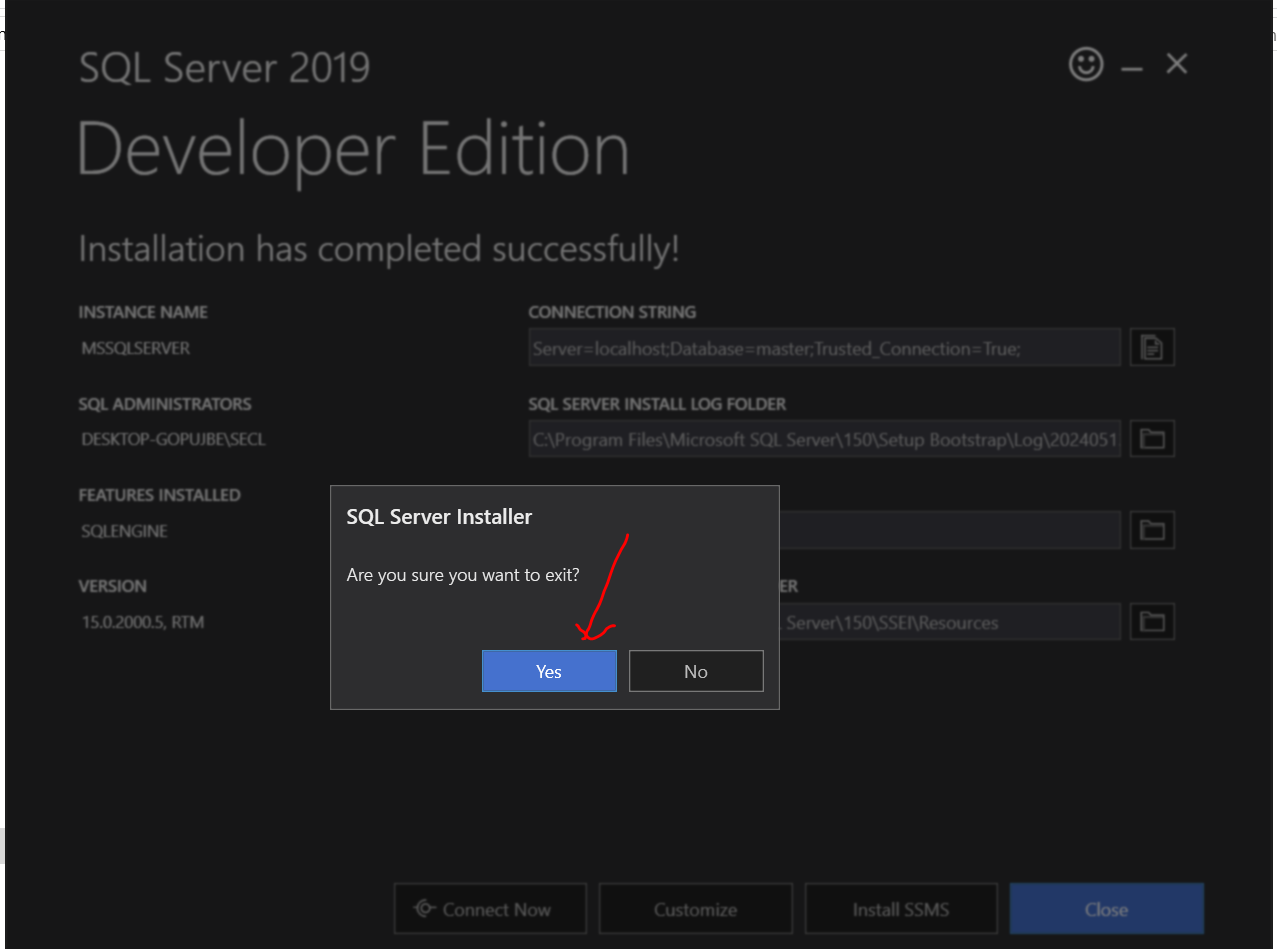Open the folder icon beside the SSEI\Resources path

click(1152, 622)
